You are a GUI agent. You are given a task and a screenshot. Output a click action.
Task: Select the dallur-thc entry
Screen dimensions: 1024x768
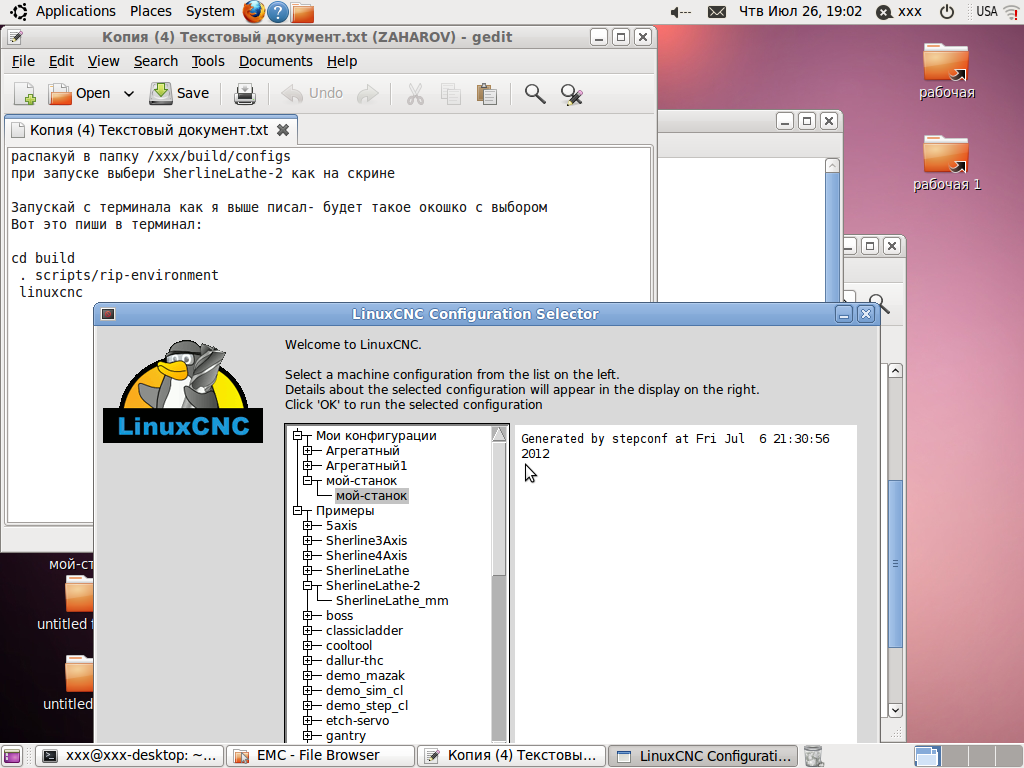point(355,661)
